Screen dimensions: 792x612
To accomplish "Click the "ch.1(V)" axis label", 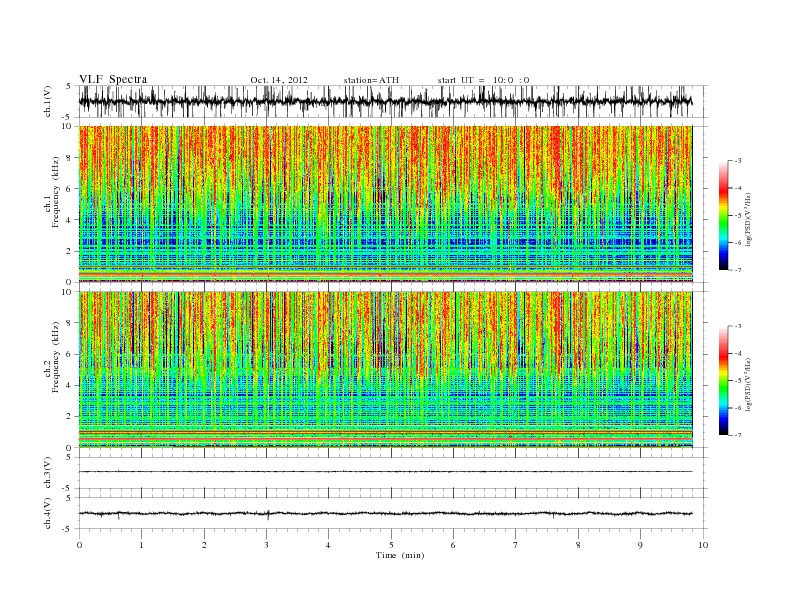I will (x=48, y=101).
